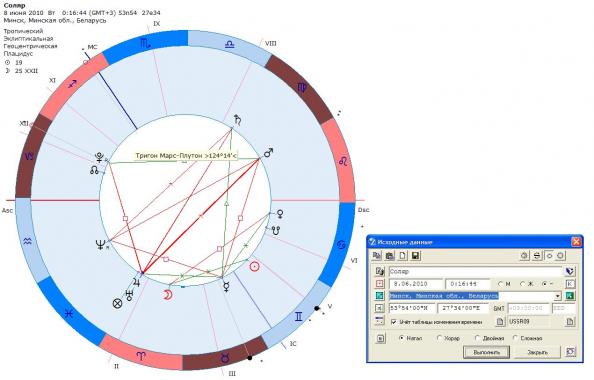Toggle the time change tables checkbox

[394, 322]
